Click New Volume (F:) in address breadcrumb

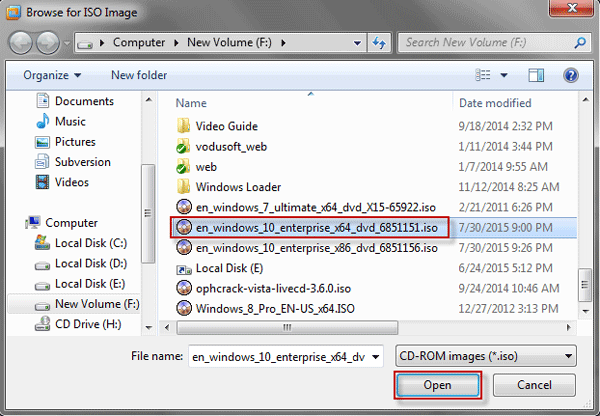[x=229, y=42]
